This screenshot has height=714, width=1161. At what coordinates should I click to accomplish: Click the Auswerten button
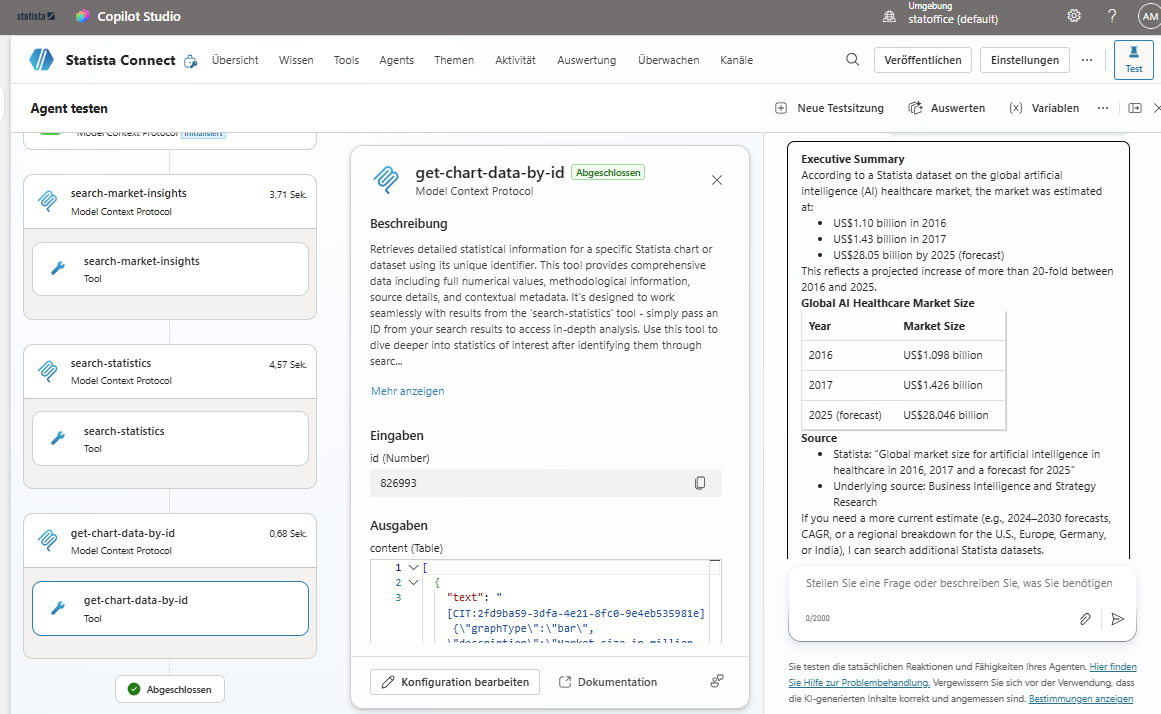pyautogui.click(x=946, y=108)
